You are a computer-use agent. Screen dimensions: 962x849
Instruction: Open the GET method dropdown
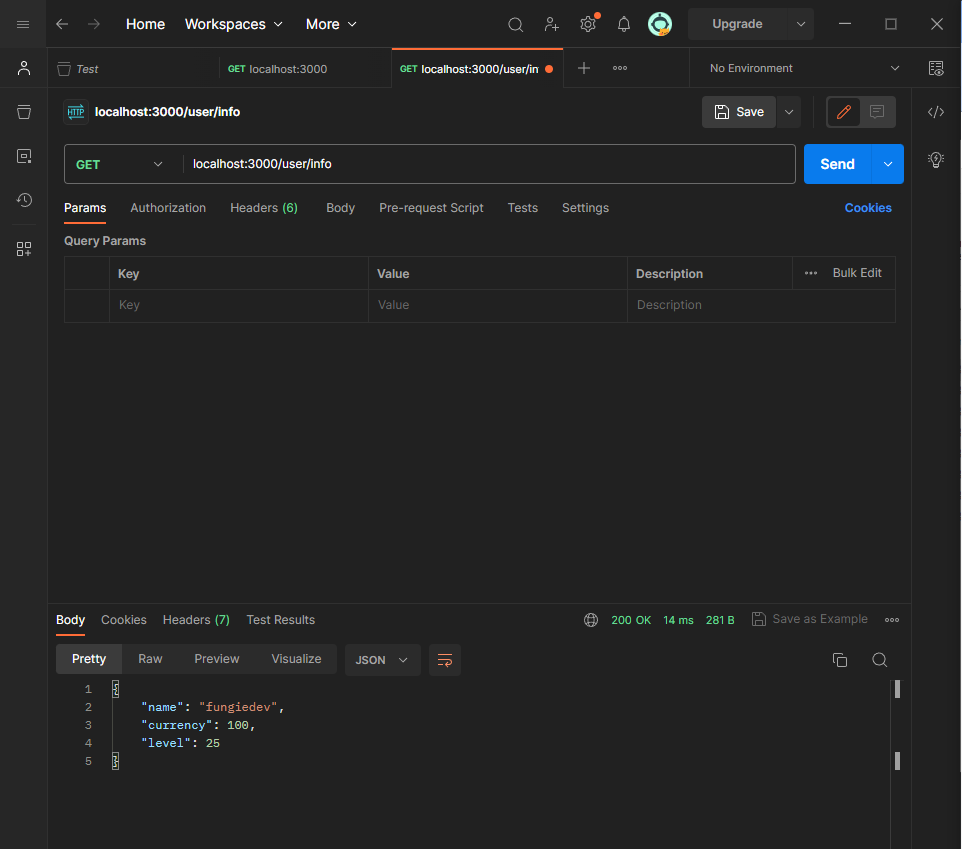tap(120, 164)
